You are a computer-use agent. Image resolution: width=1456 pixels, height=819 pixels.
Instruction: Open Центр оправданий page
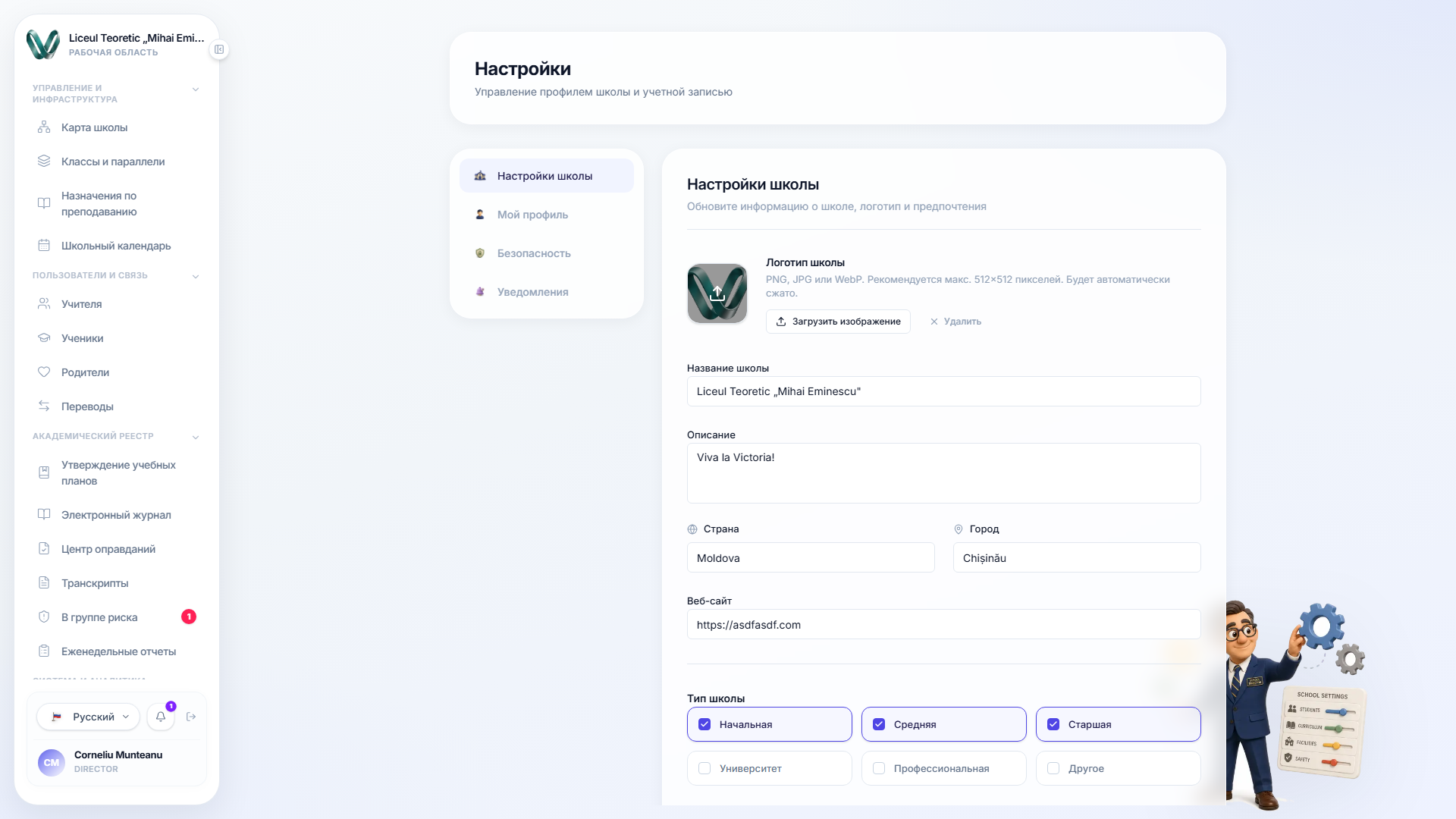pyautogui.click(x=117, y=549)
